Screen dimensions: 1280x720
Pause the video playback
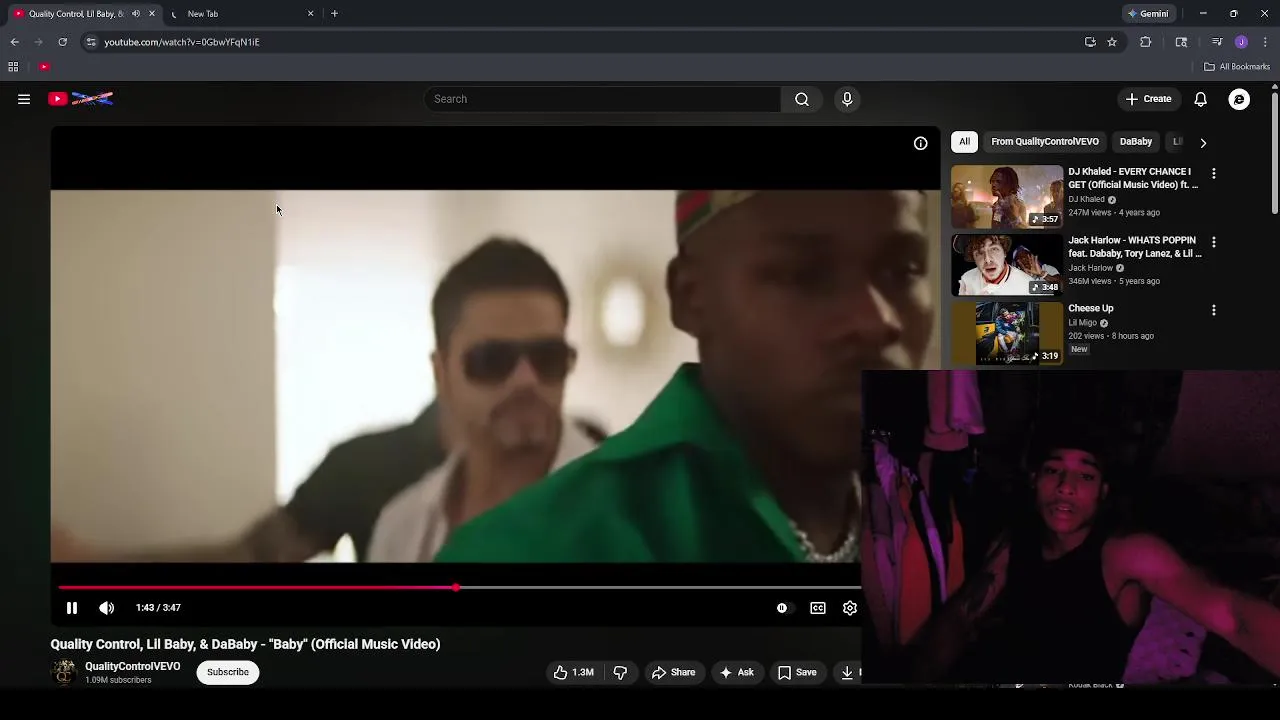(x=72, y=608)
